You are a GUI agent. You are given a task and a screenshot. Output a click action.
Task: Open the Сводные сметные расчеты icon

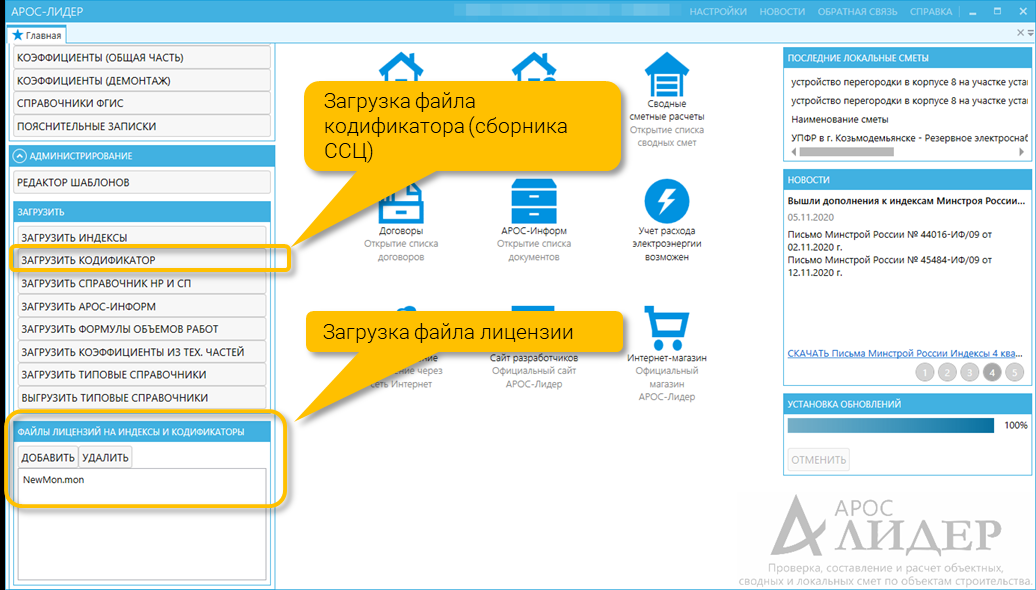[x=667, y=74]
